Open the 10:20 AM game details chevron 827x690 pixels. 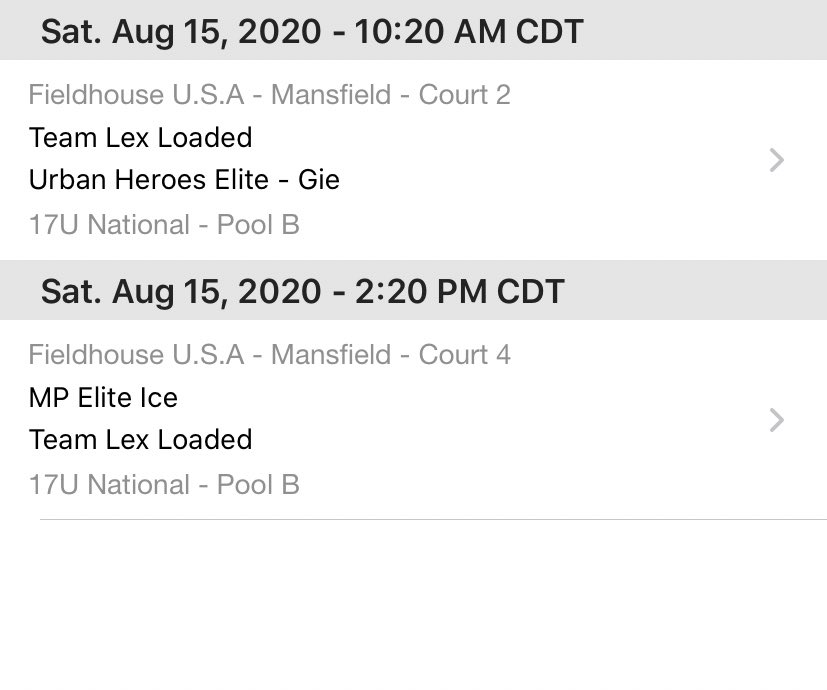pos(776,160)
